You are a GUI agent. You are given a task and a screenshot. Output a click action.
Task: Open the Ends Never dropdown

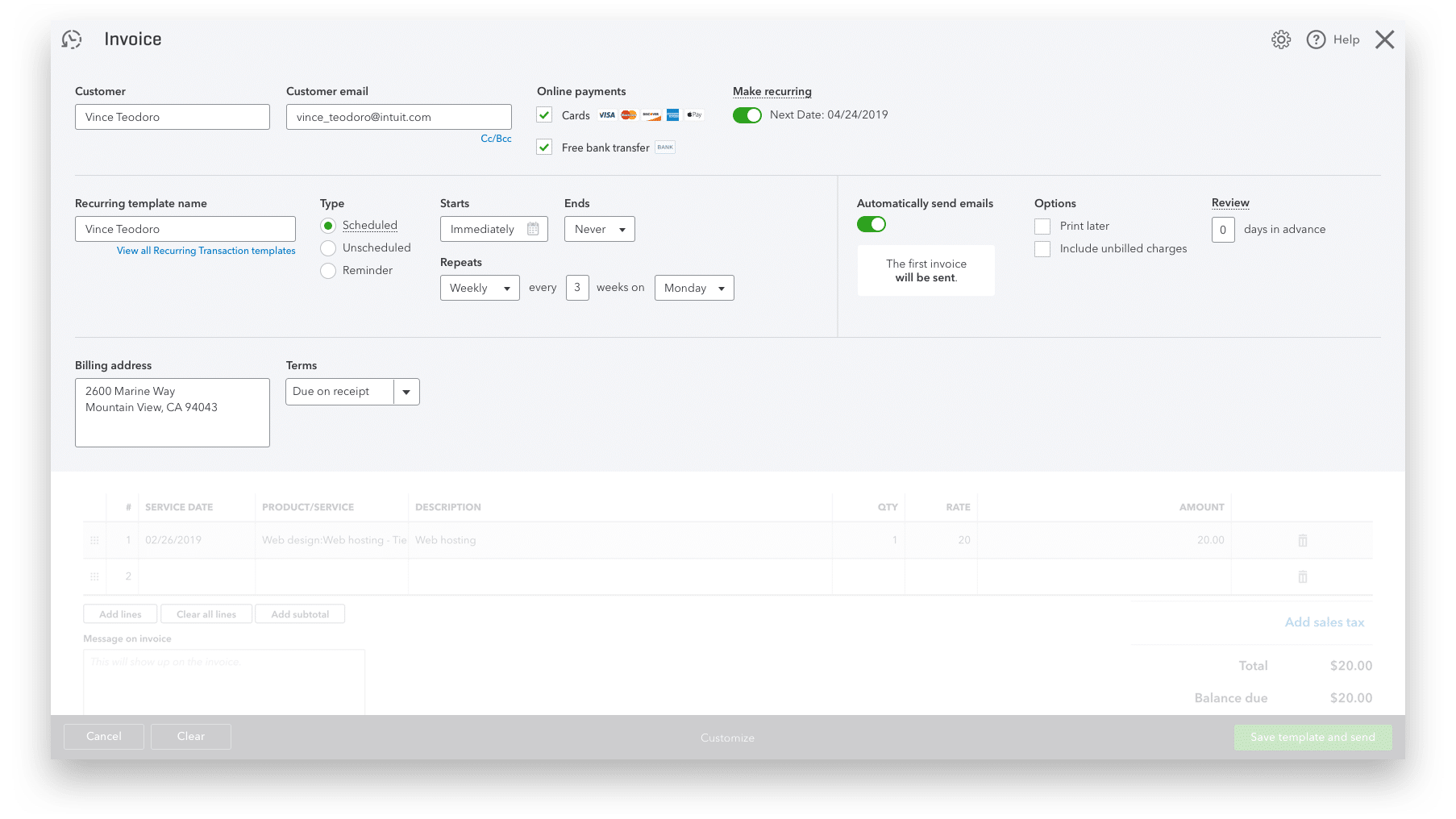point(599,229)
